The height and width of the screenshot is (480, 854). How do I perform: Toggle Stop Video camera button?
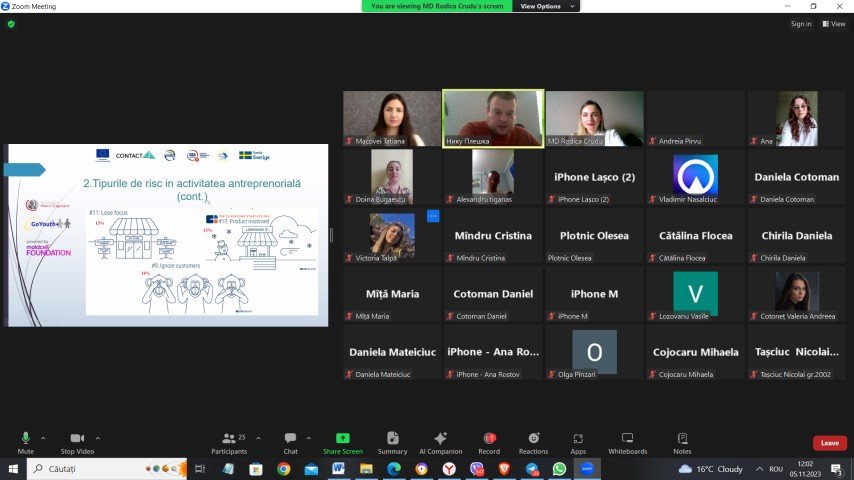(77, 443)
